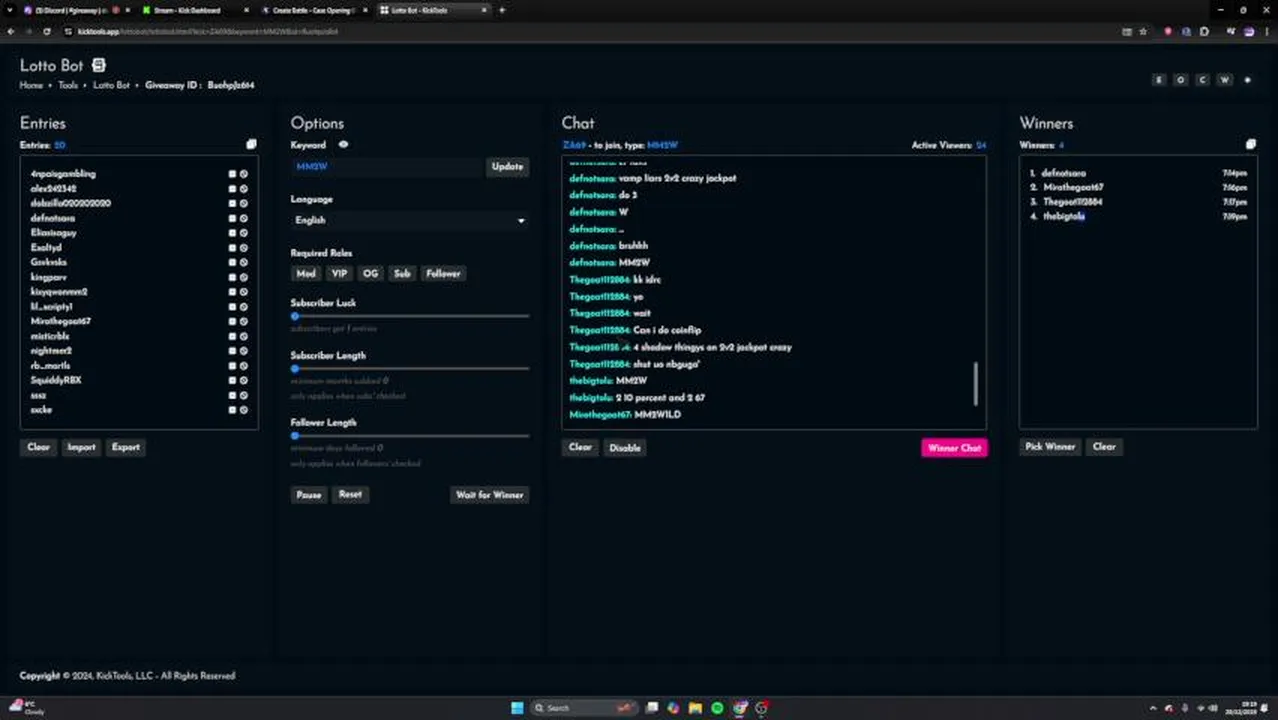The image size is (1278, 720).
Task: Click the Disable chat button
Action: (x=625, y=448)
